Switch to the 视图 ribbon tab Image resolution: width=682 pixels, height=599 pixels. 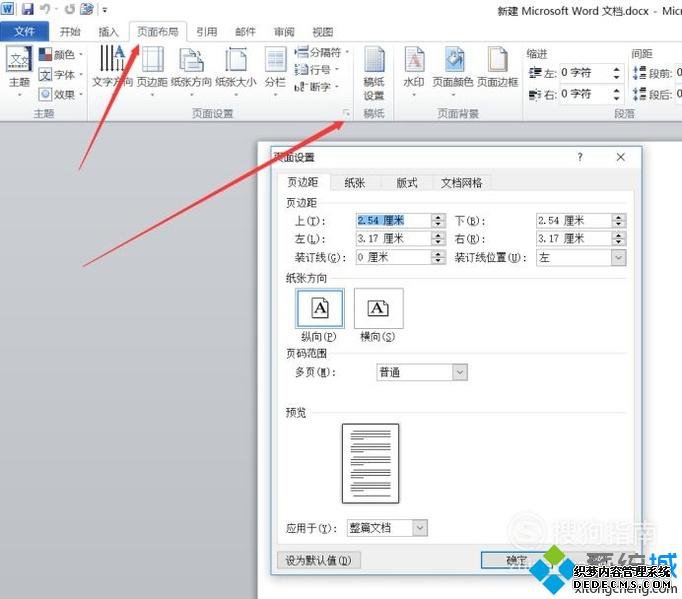coord(323,32)
